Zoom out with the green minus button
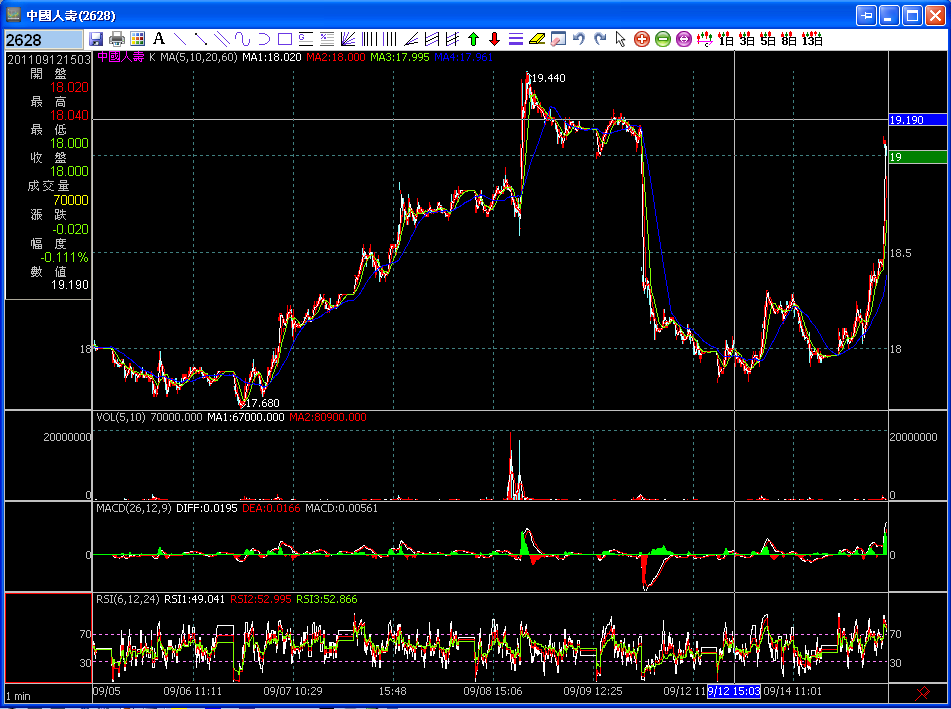The image size is (951, 709). (662, 39)
